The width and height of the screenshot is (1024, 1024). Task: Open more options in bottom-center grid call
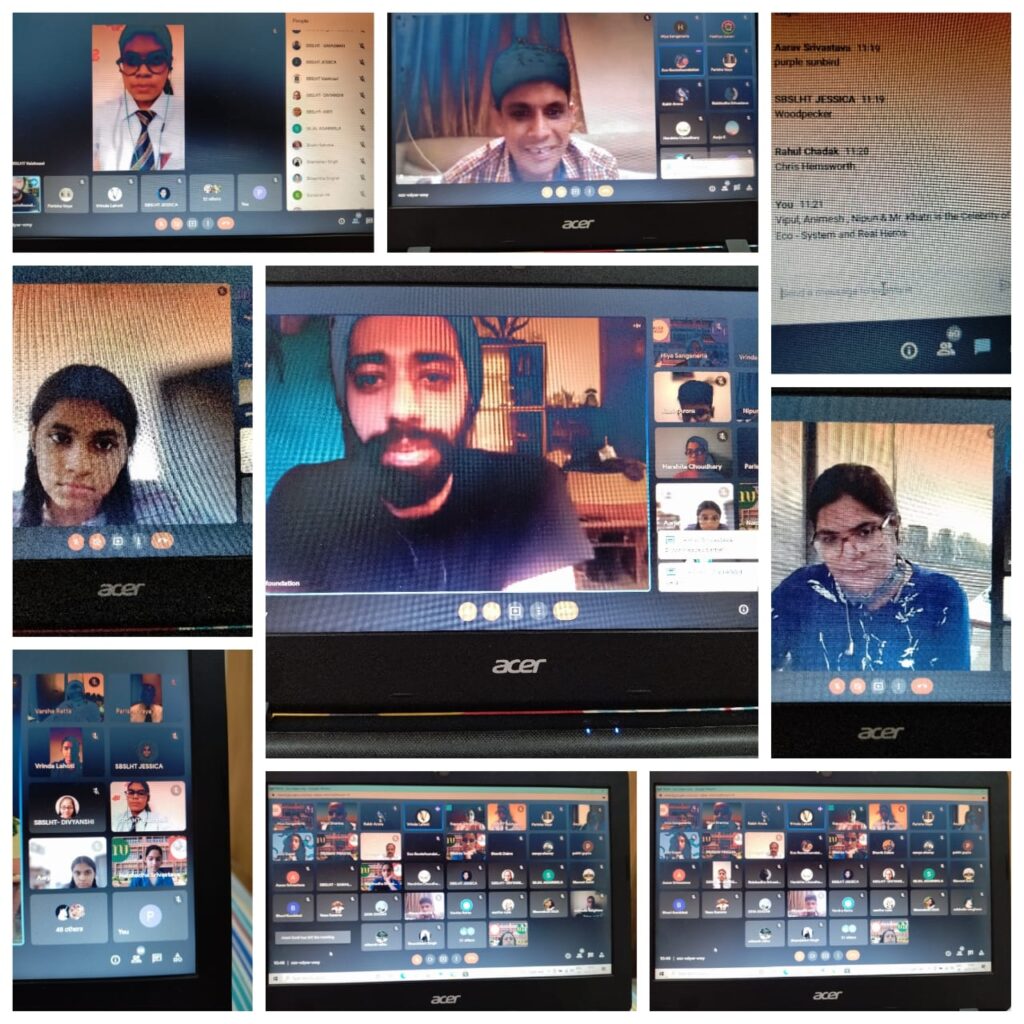click(x=456, y=959)
